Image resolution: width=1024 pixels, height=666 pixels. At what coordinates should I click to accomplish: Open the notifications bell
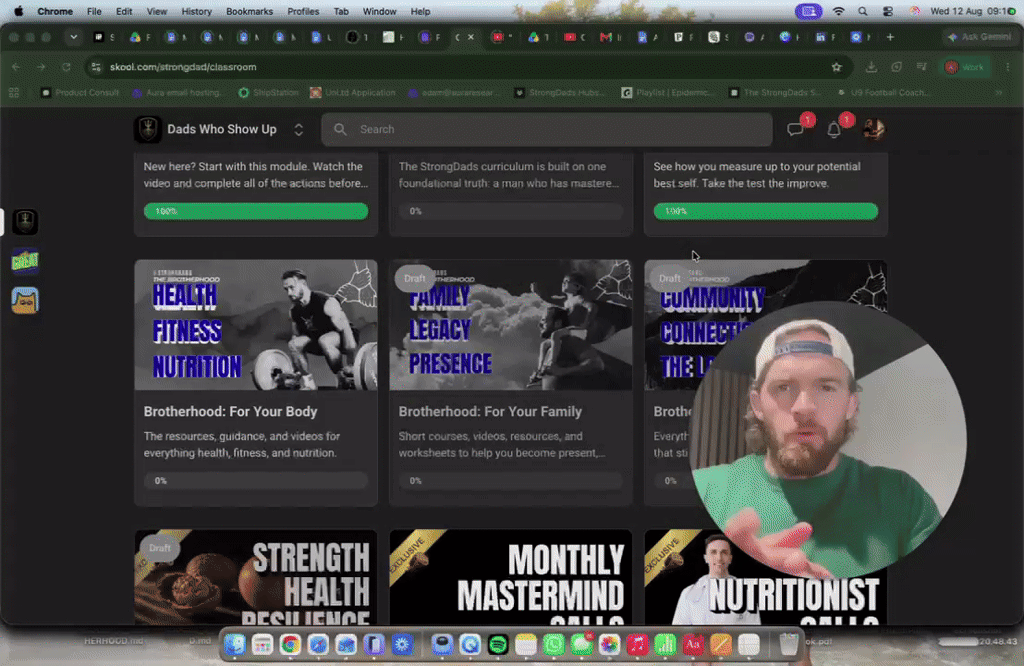pos(834,129)
